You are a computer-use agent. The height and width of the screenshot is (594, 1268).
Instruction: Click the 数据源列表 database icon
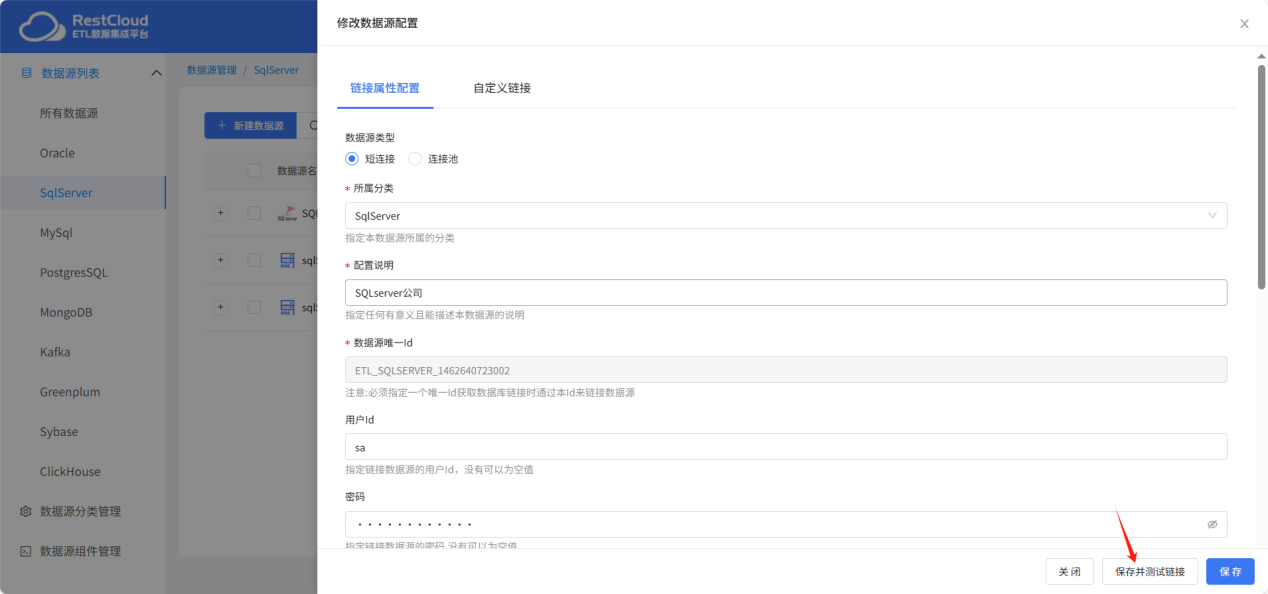tap(26, 73)
